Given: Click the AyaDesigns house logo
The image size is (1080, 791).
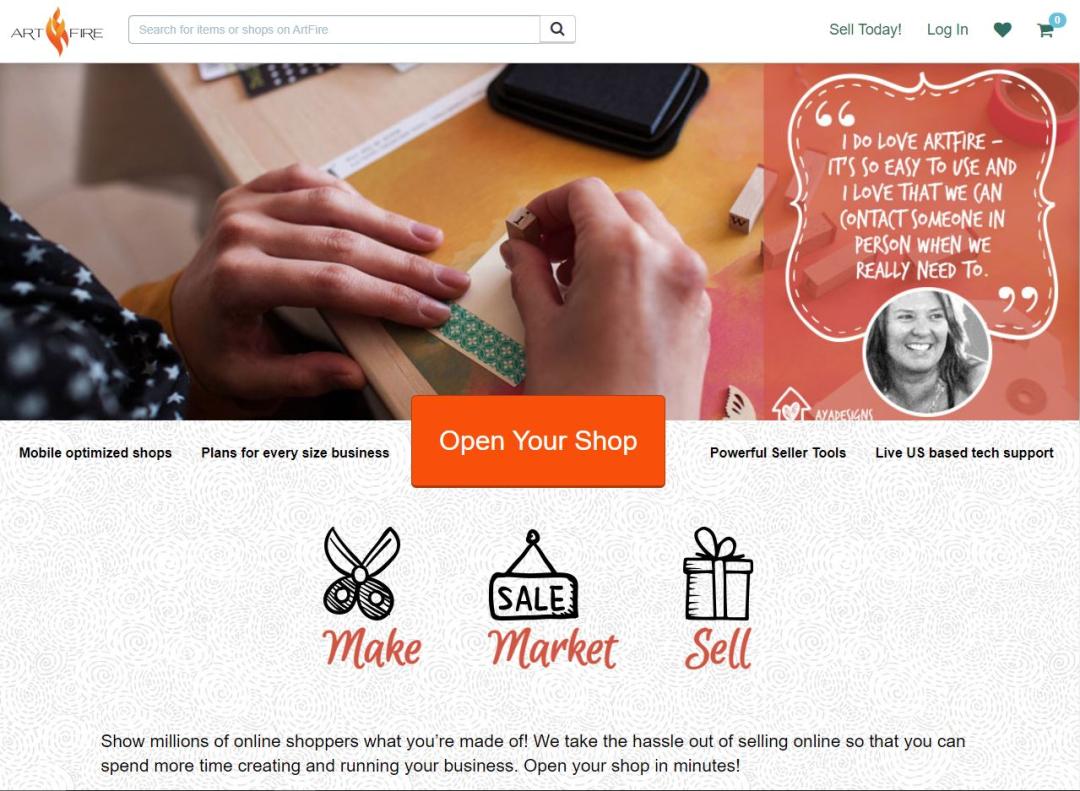Looking at the screenshot, I should pos(791,404).
